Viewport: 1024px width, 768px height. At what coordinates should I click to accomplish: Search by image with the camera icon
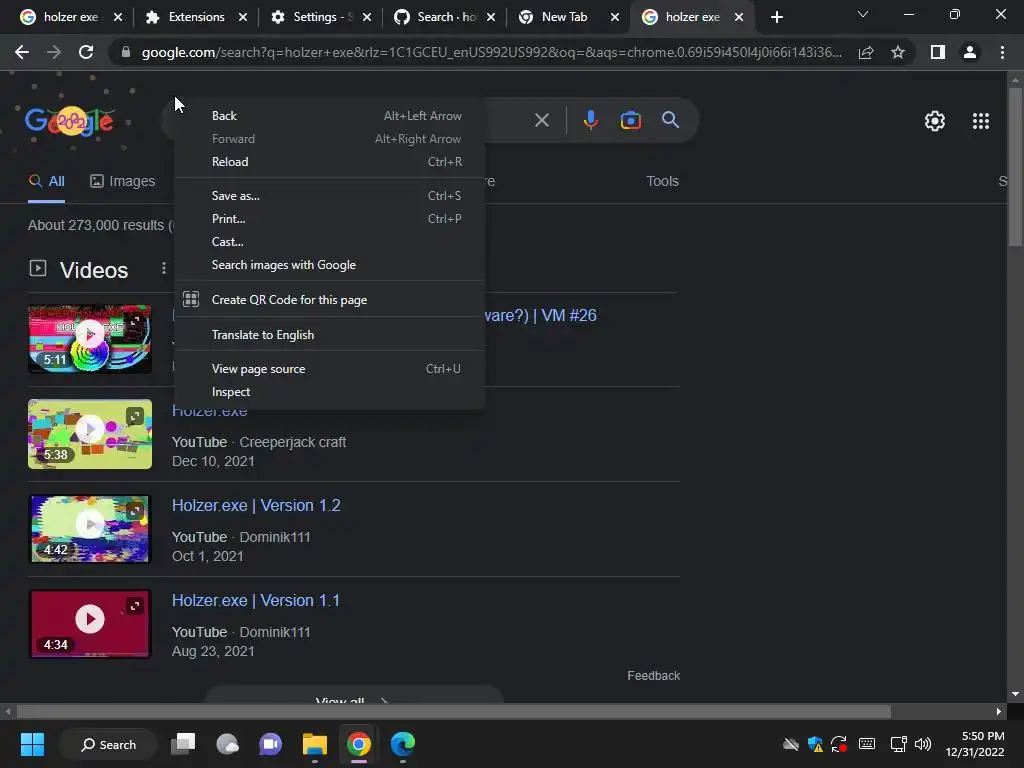pyautogui.click(x=630, y=120)
